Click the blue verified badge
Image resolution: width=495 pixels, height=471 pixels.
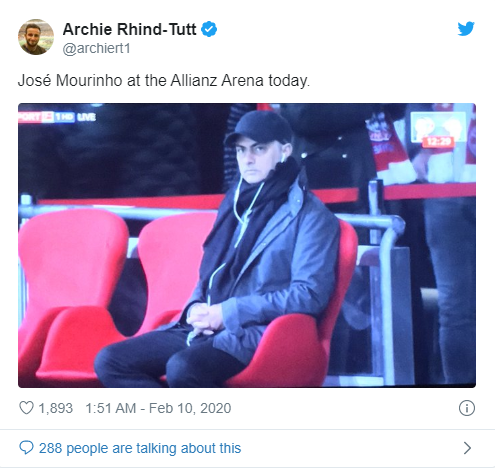tap(209, 29)
